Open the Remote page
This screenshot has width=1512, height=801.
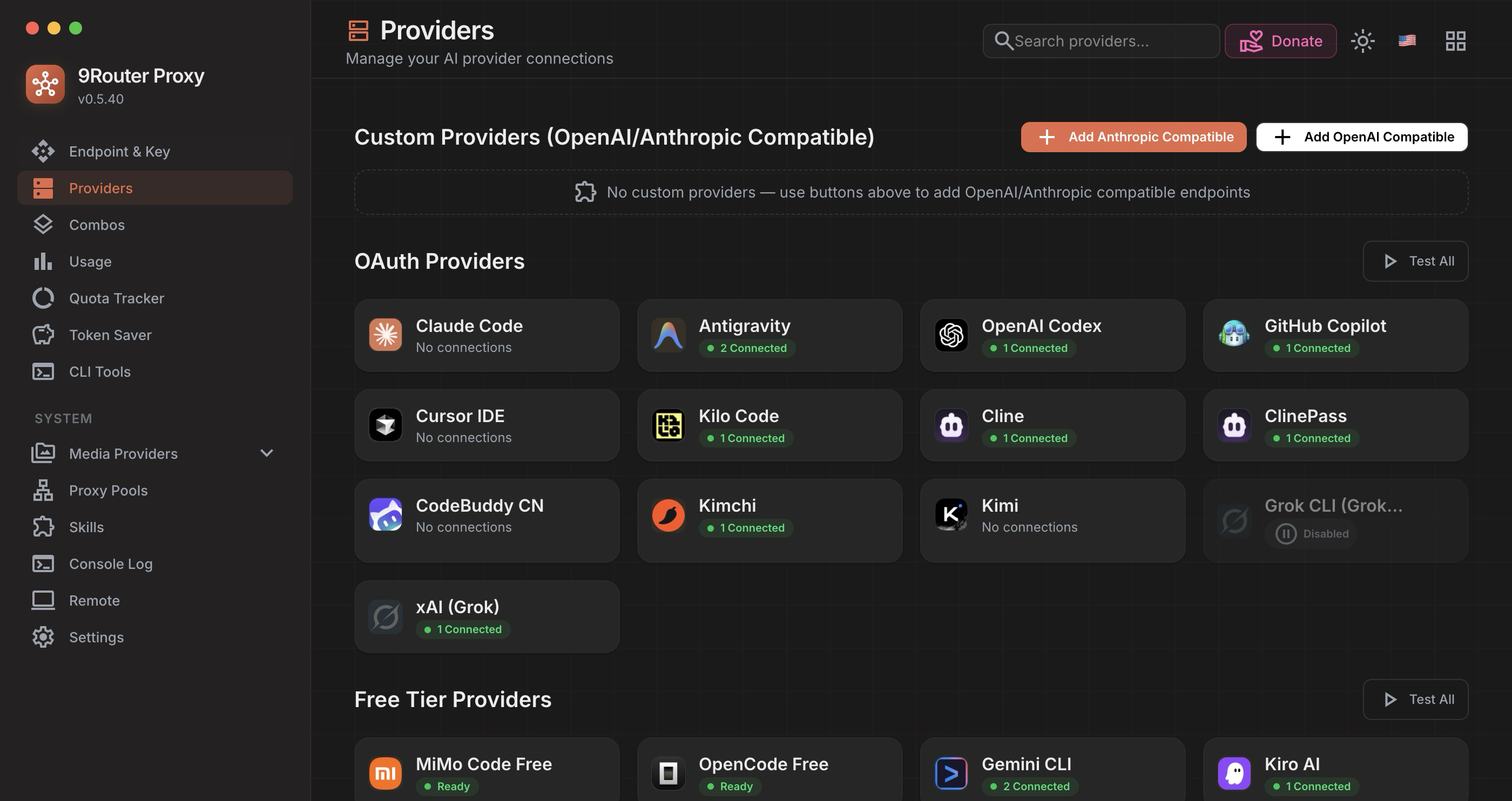155,600
